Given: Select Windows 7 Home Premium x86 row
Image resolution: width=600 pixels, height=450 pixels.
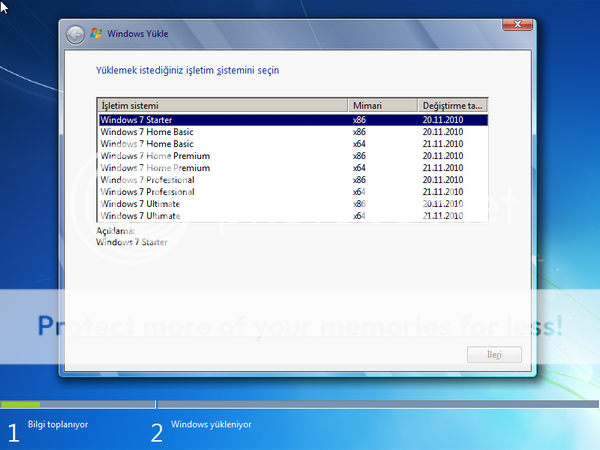Looking at the screenshot, I should [293, 156].
